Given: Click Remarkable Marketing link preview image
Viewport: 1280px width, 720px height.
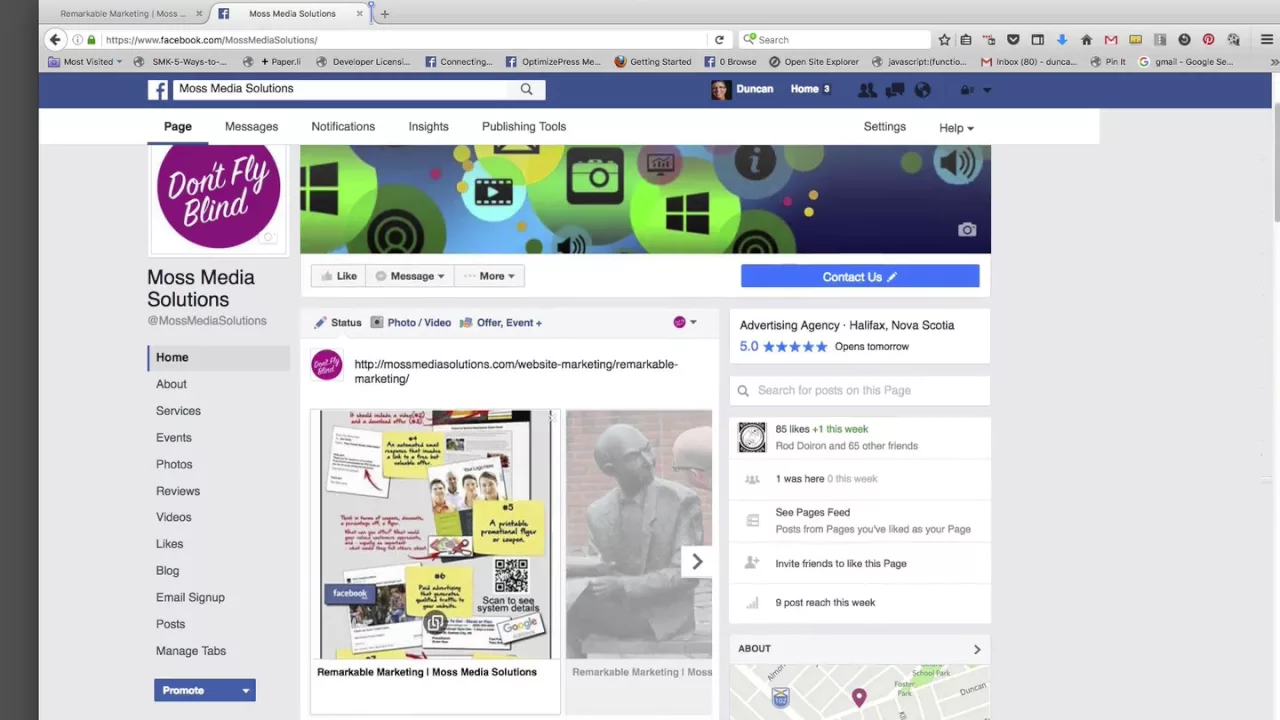Looking at the screenshot, I should coord(435,534).
